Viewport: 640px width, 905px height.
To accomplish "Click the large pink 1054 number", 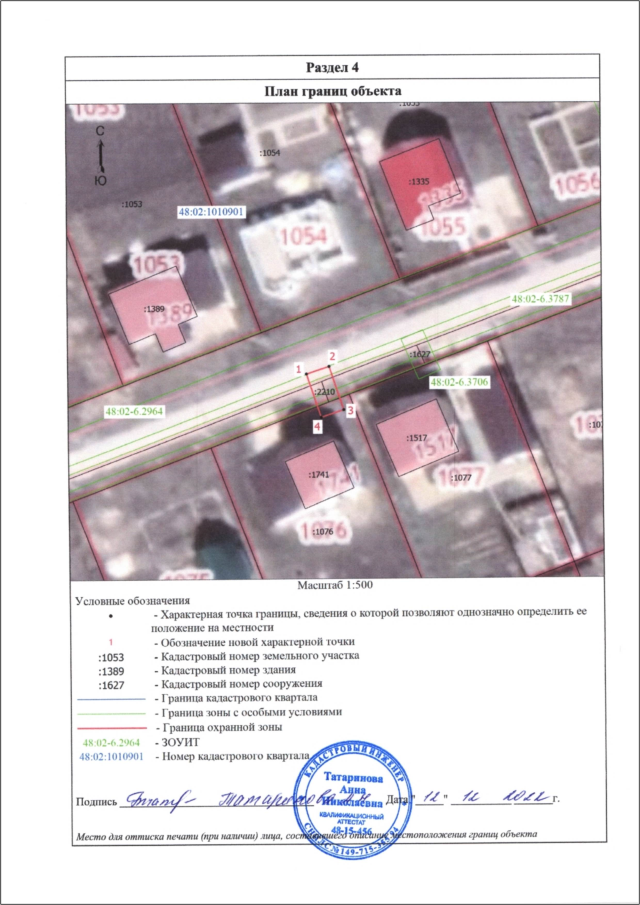I will click(304, 237).
